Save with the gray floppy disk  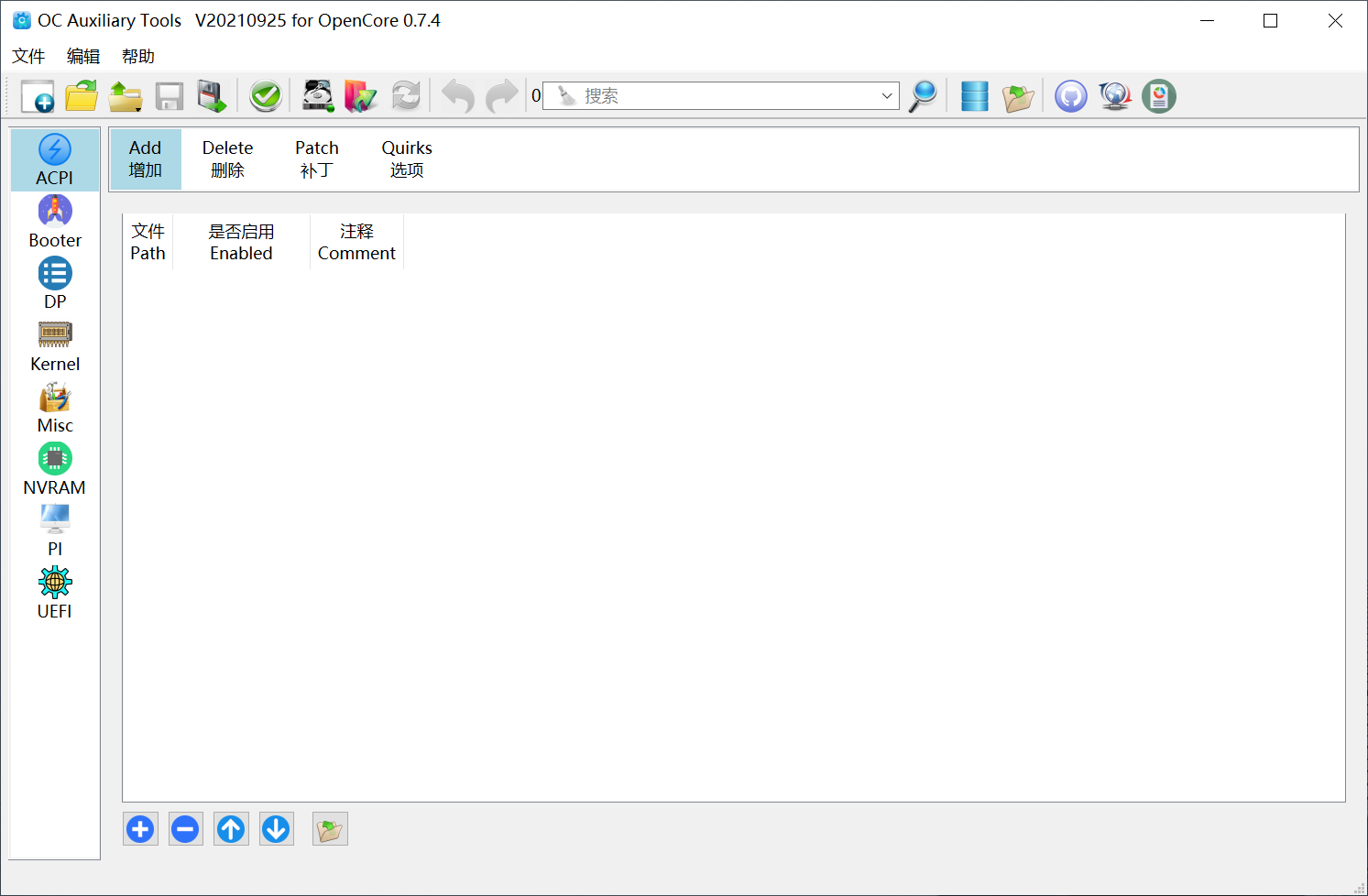[x=170, y=96]
